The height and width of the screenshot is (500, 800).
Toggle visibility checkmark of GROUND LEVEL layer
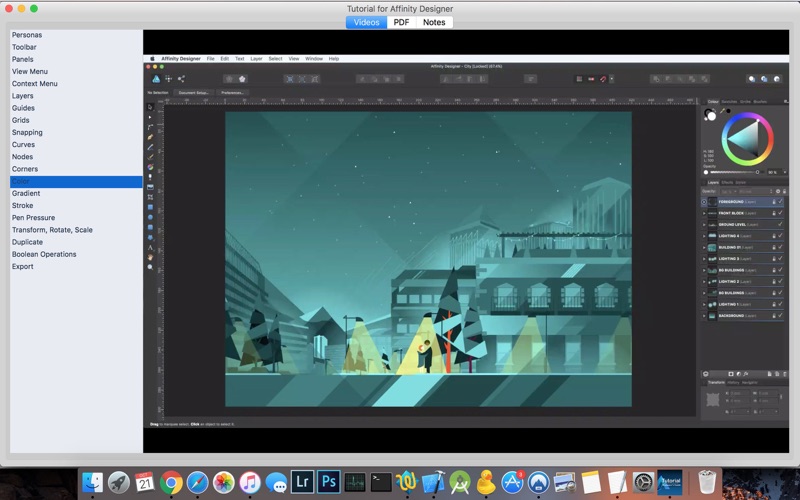pyautogui.click(x=781, y=224)
